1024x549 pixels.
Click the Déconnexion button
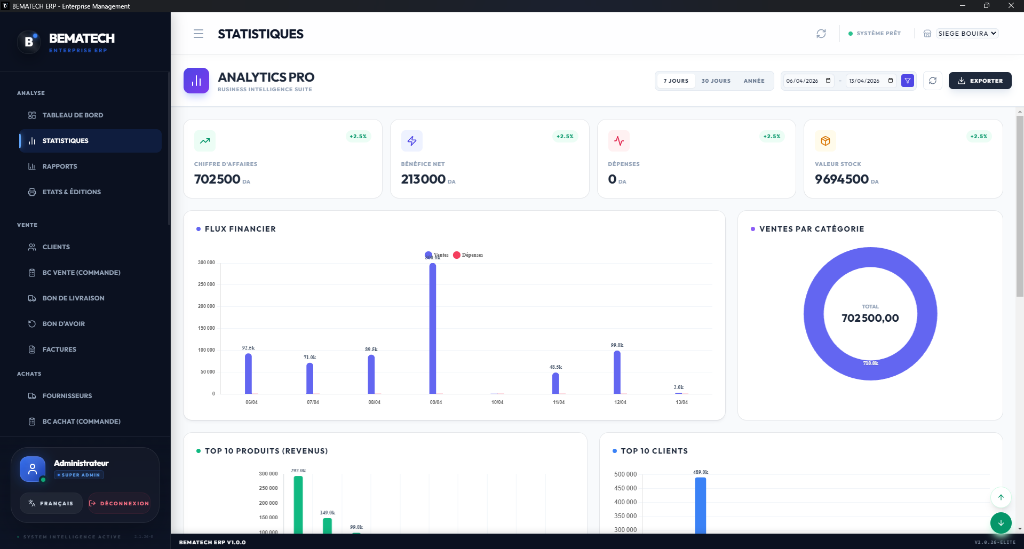click(x=119, y=503)
